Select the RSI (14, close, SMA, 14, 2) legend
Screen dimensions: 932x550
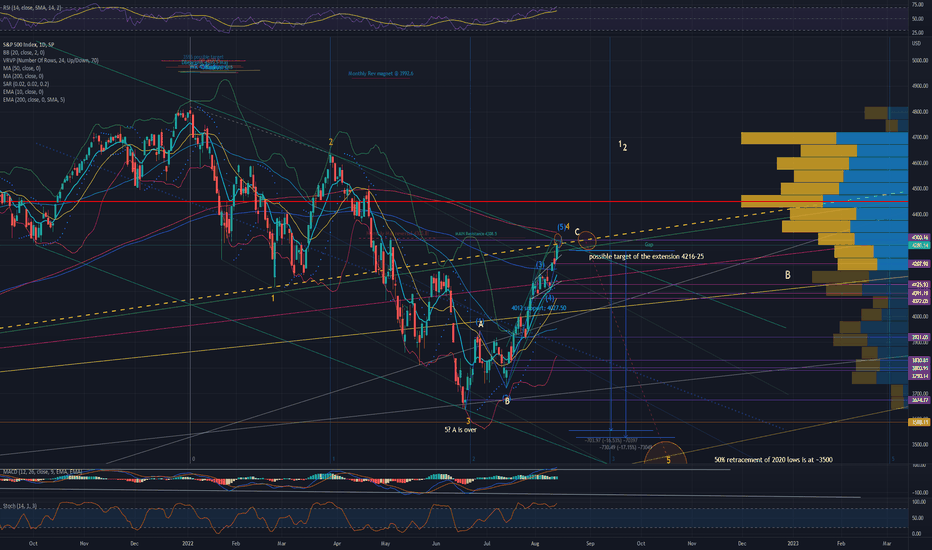click(x=31, y=8)
